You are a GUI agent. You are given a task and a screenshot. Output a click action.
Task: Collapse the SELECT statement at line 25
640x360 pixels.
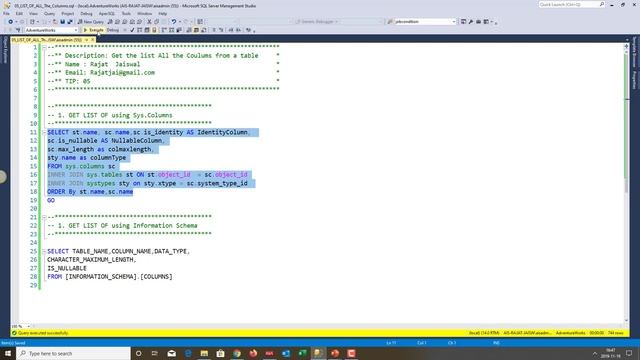(x=44, y=251)
